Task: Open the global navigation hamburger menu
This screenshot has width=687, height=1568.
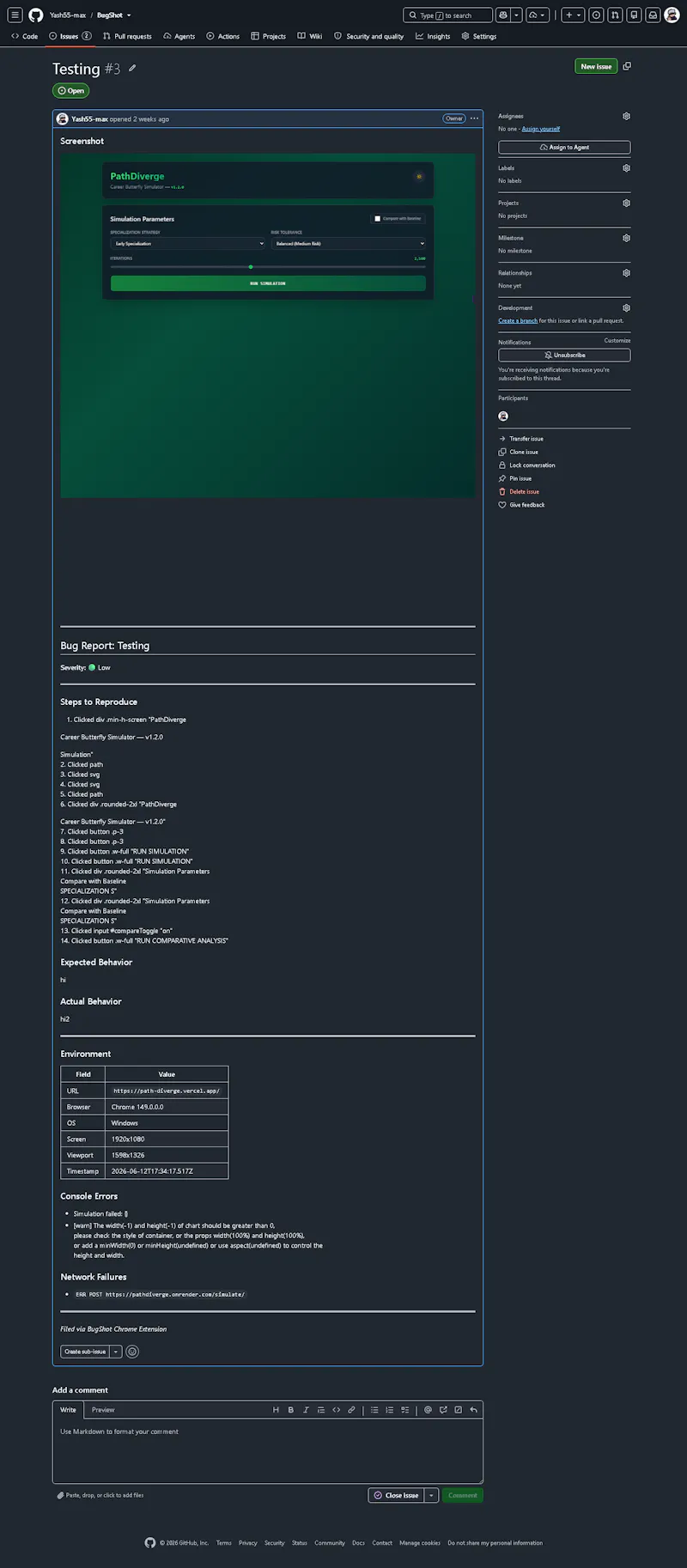Action: [15, 15]
